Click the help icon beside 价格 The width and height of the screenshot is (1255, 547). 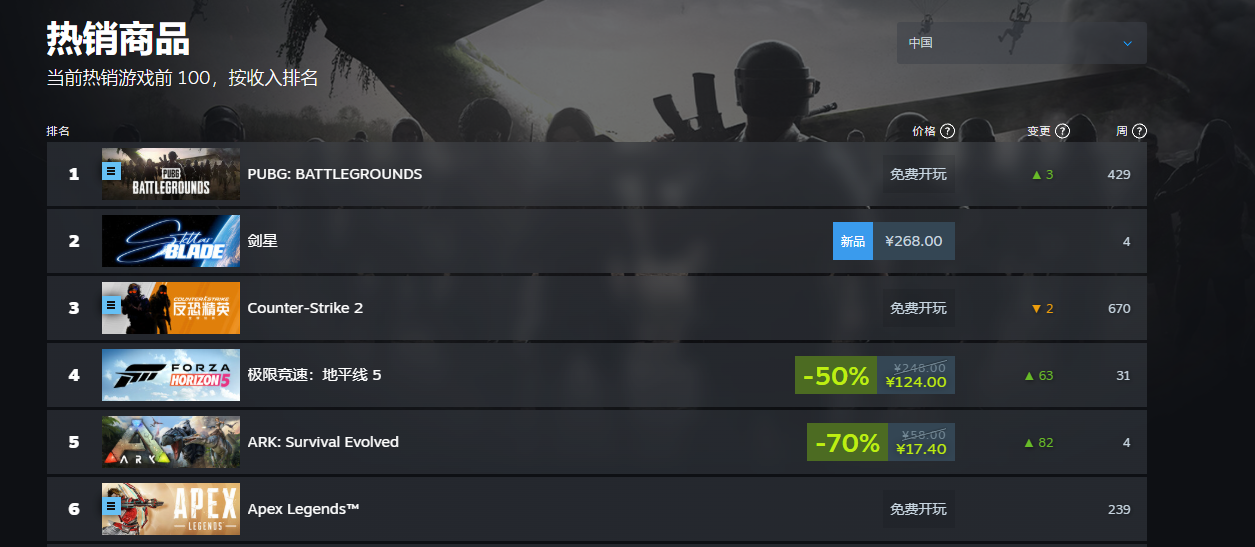(x=947, y=131)
